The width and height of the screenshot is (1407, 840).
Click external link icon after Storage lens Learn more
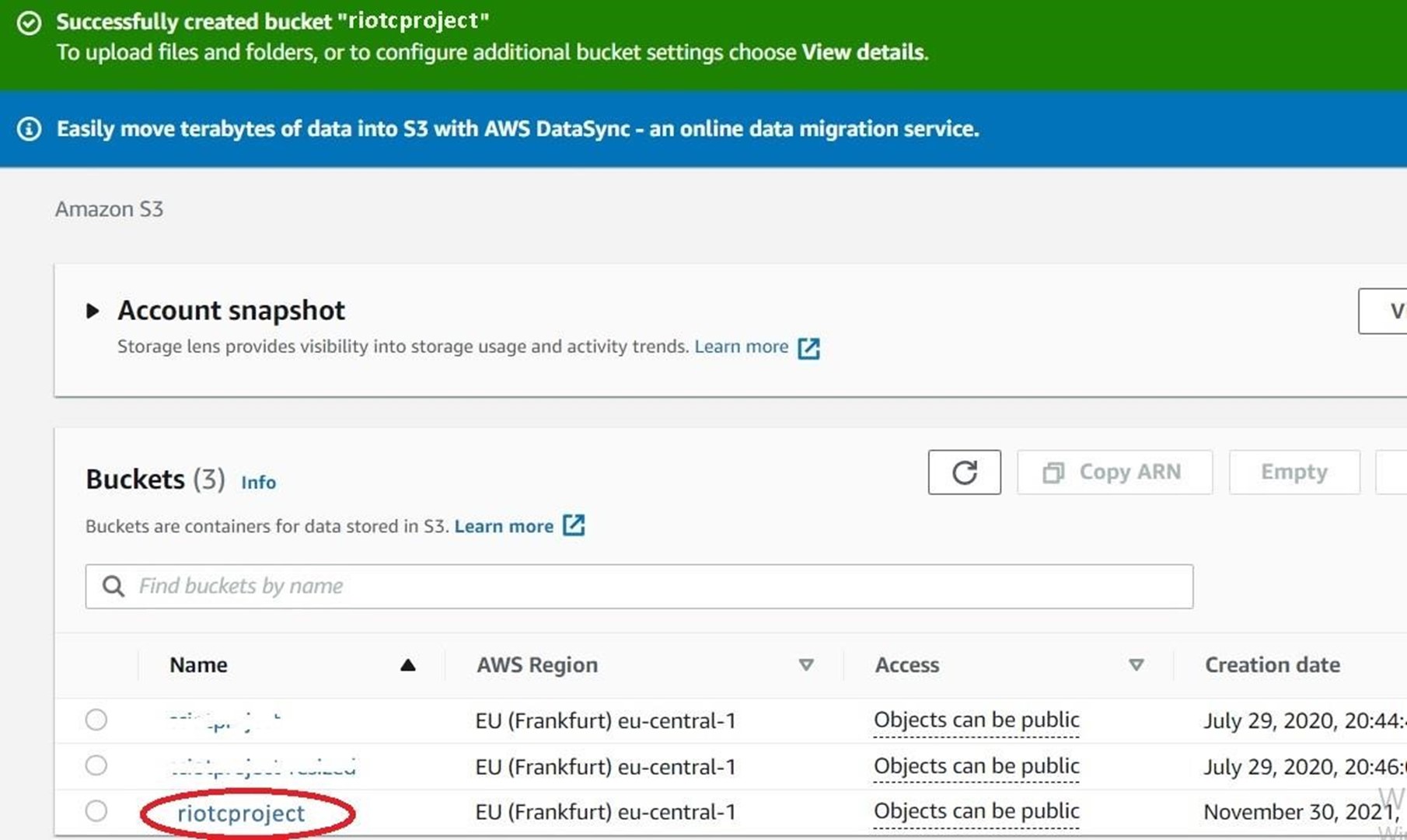(808, 347)
